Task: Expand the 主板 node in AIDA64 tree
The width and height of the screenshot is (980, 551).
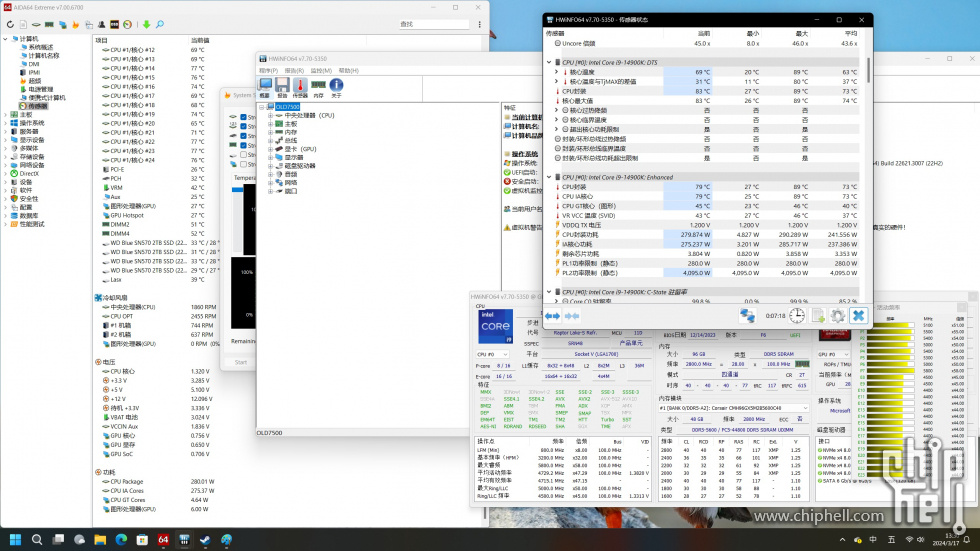Action: [6, 115]
